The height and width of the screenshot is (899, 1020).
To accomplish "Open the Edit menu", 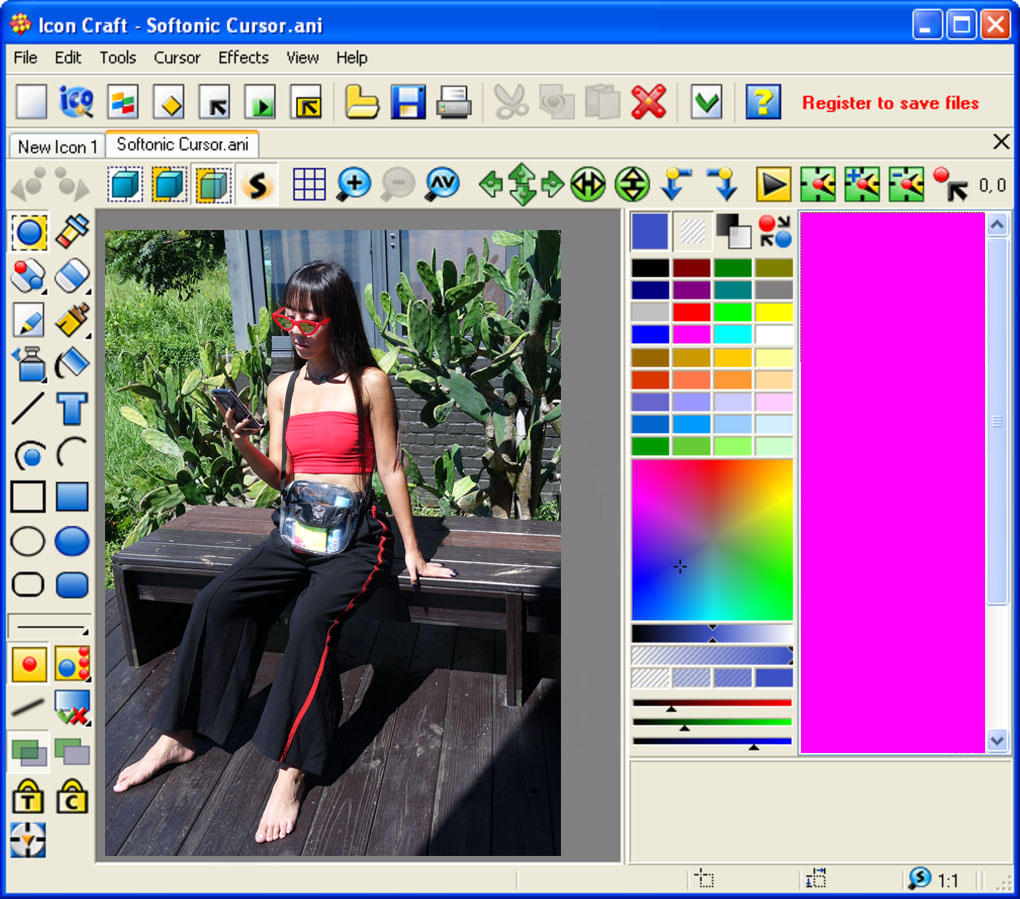I will [68, 58].
